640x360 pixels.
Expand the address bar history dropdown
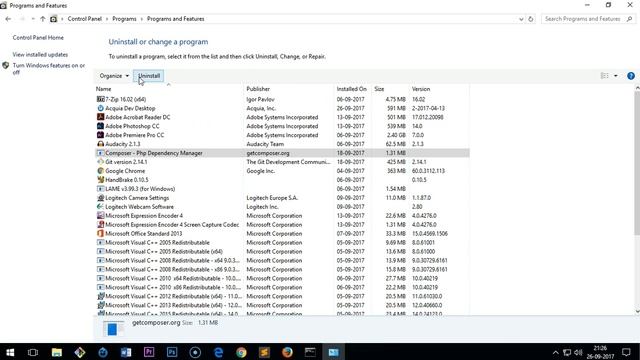pyautogui.click(x=521, y=19)
